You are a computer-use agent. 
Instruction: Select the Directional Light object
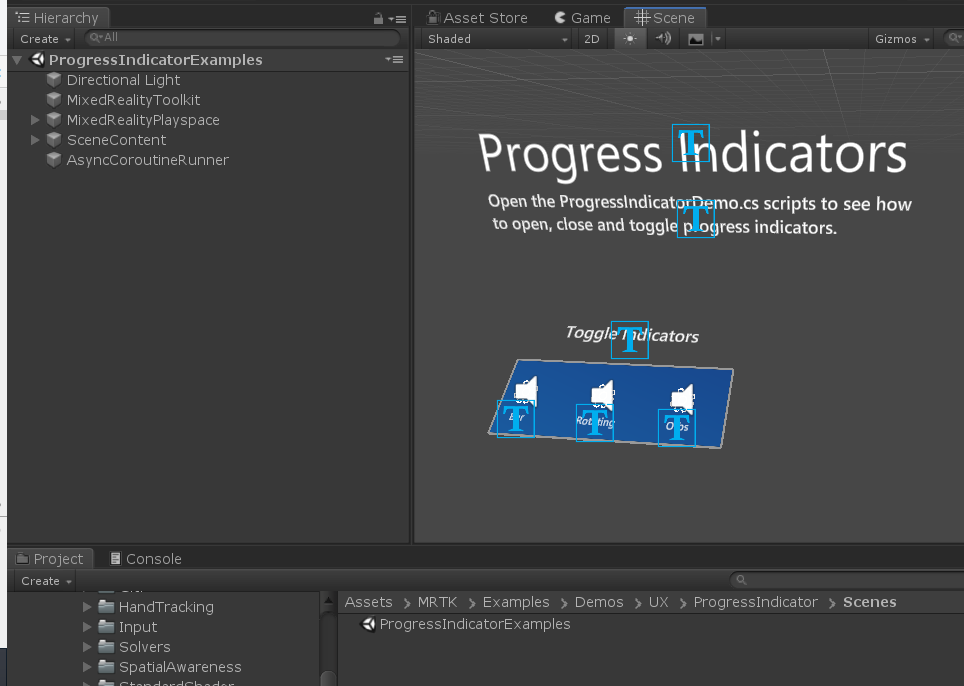coord(123,80)
